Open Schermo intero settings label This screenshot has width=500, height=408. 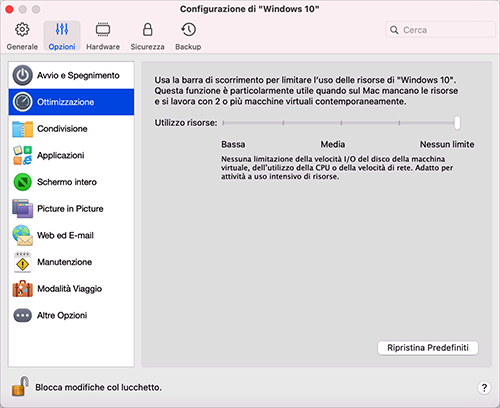pos(67,182)
